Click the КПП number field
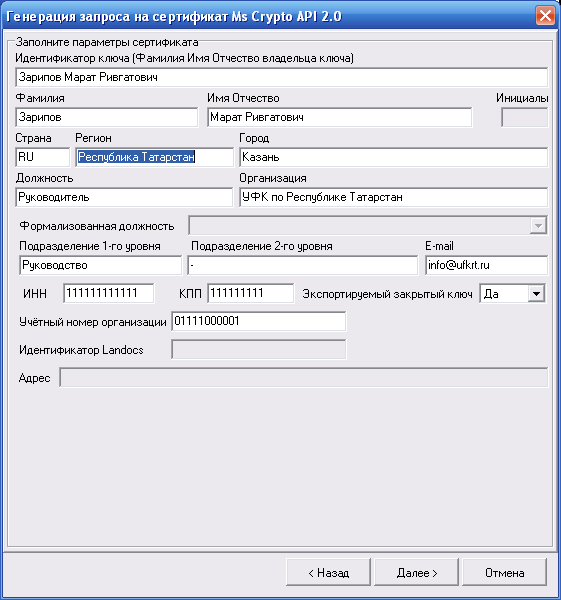This screenshot has width=561, height=600. tap(251, 293)
